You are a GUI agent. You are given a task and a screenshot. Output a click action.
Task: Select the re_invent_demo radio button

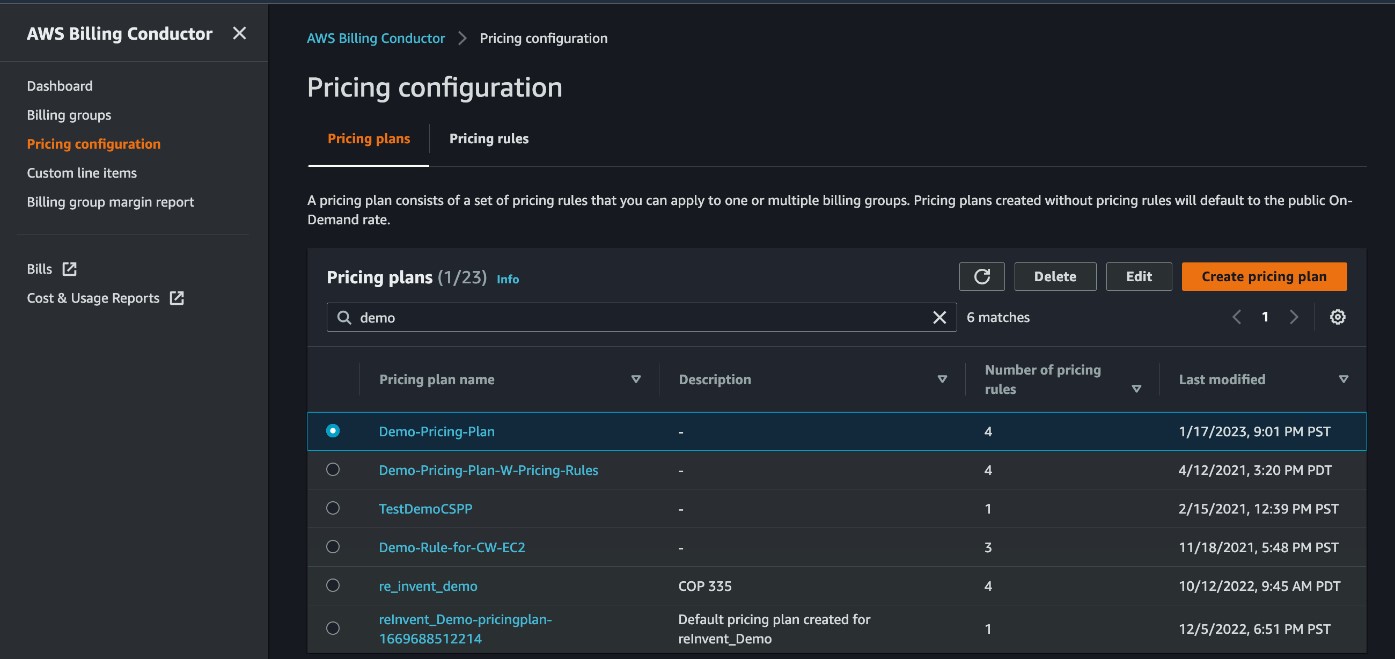point(333,585)
